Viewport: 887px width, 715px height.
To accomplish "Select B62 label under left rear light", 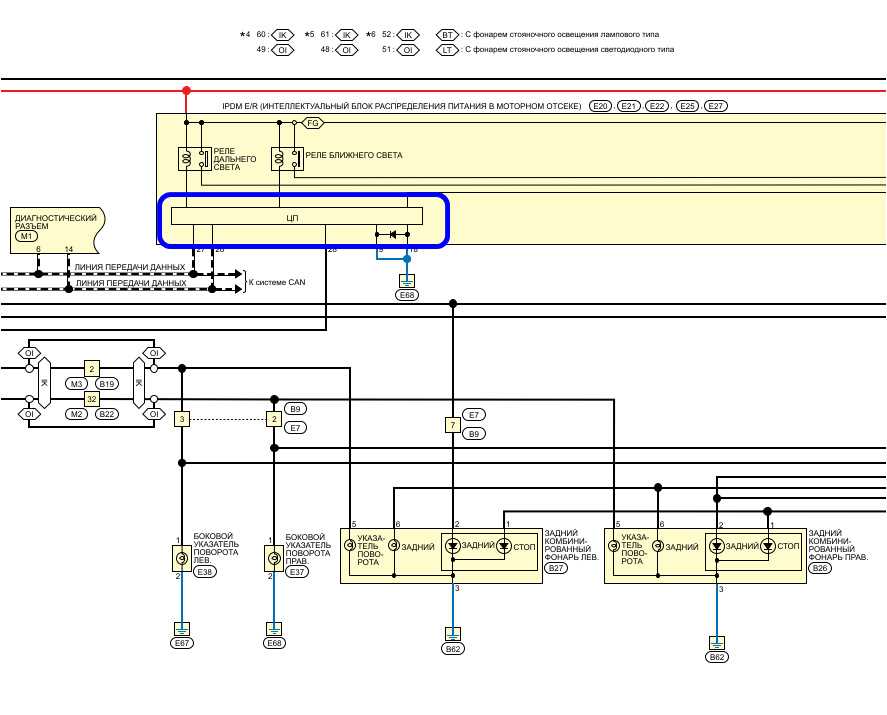I will [x=453, y=649].
